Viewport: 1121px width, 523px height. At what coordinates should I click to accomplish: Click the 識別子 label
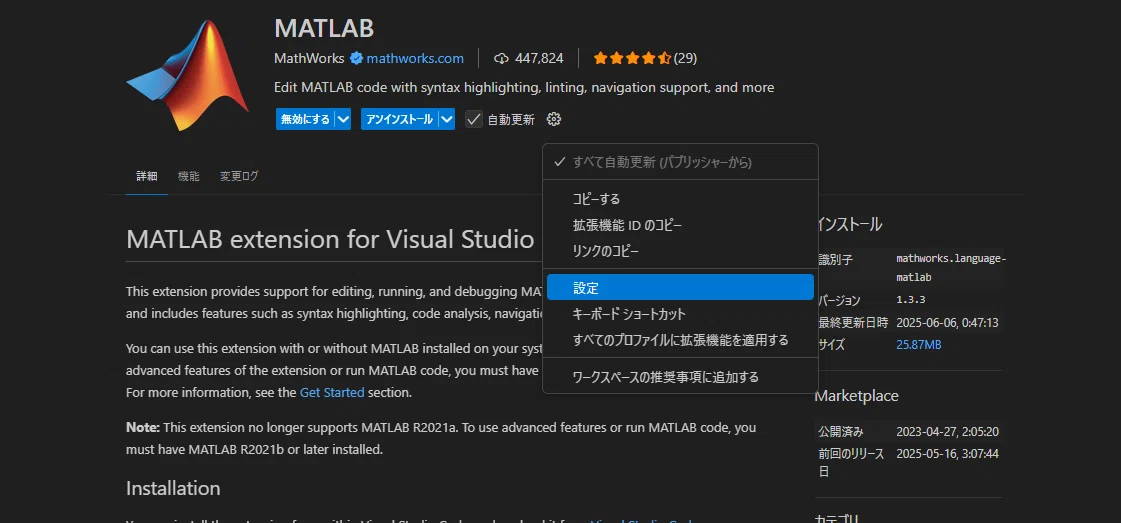[835, 259]
